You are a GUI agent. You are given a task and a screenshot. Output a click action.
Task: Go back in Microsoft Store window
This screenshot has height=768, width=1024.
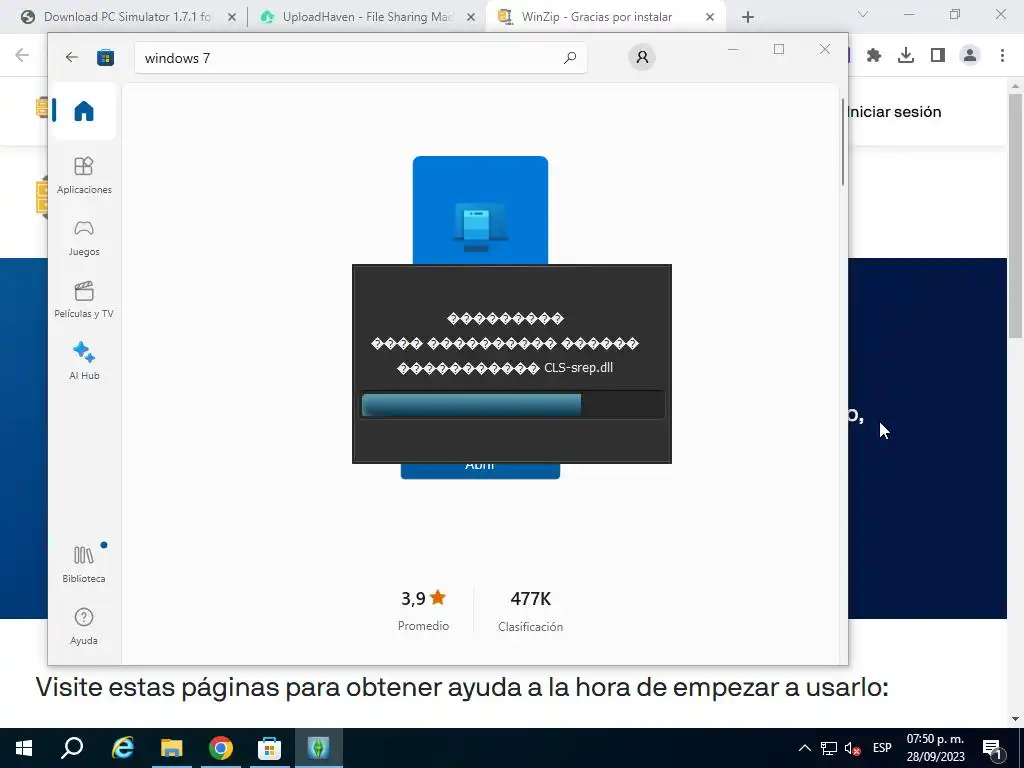click(x=72, y=57)
